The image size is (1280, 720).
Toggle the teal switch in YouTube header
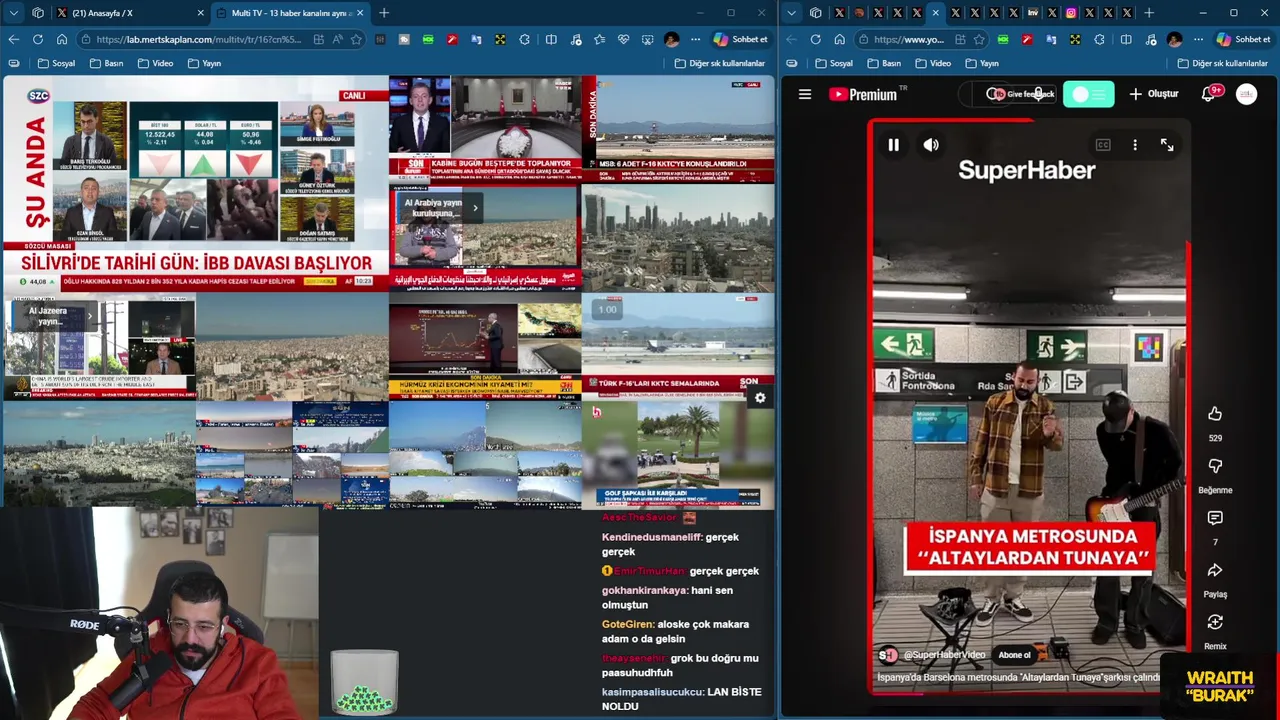coord(1088,94)
